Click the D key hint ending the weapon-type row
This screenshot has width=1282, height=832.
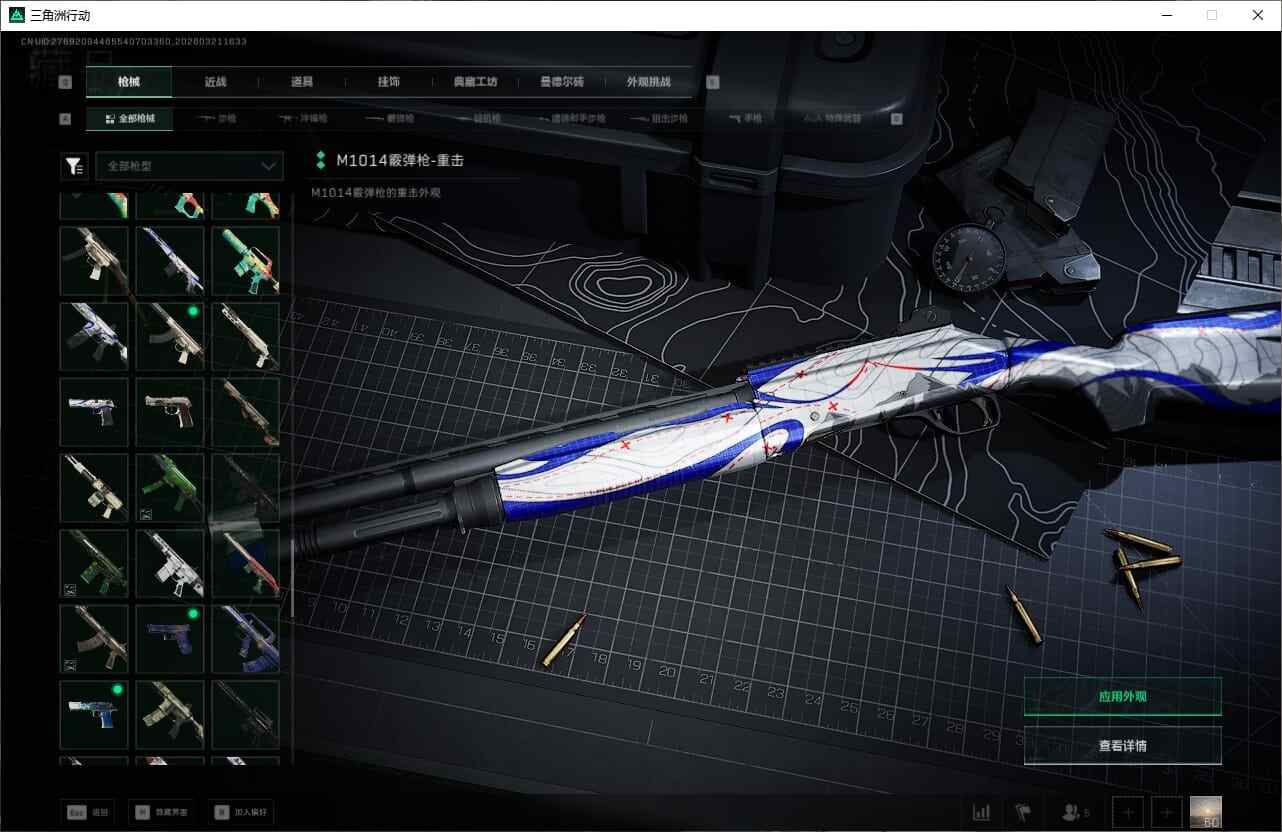(896, 119)
